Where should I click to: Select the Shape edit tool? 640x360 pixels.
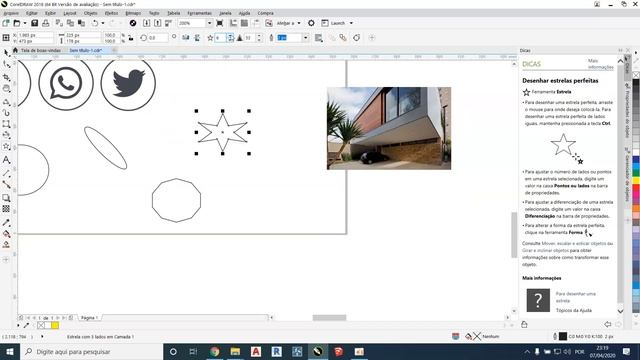(7, 64)
